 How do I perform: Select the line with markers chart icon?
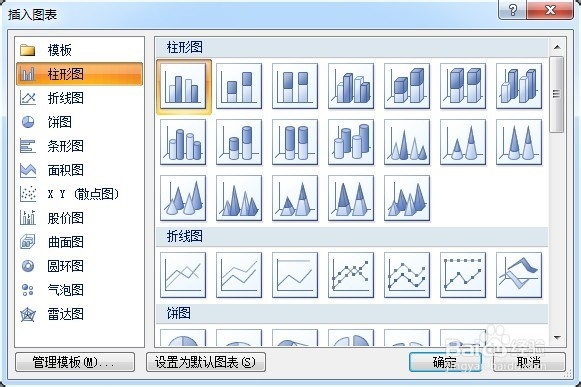[351, 275]
